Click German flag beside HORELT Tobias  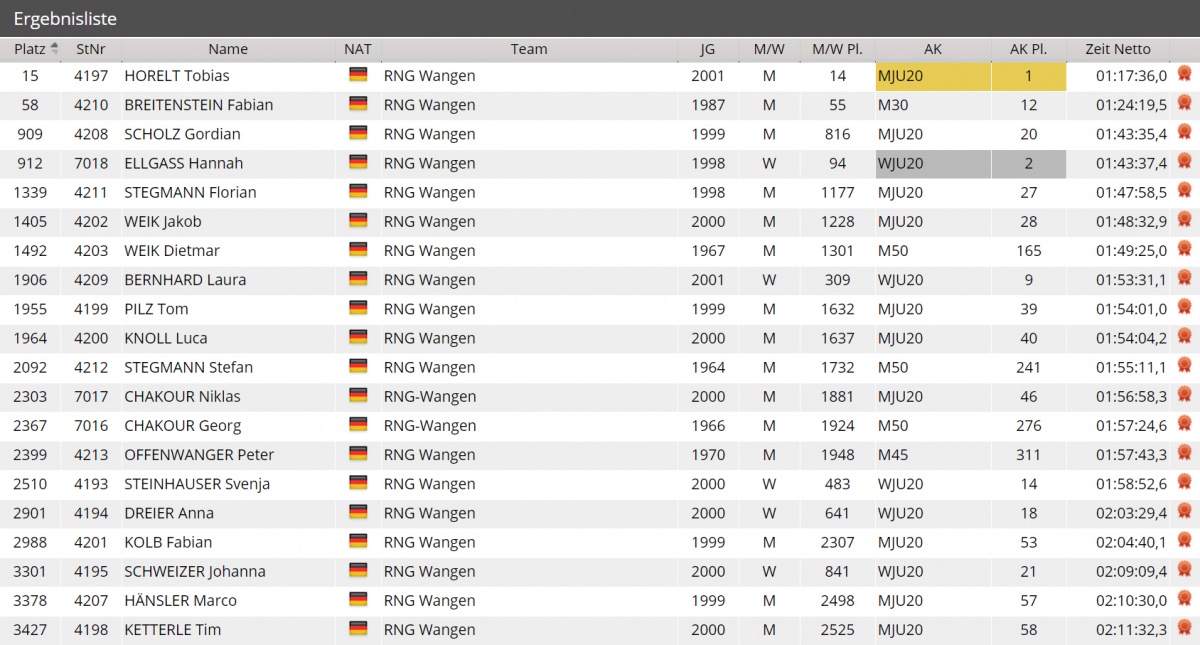[358, 75]
